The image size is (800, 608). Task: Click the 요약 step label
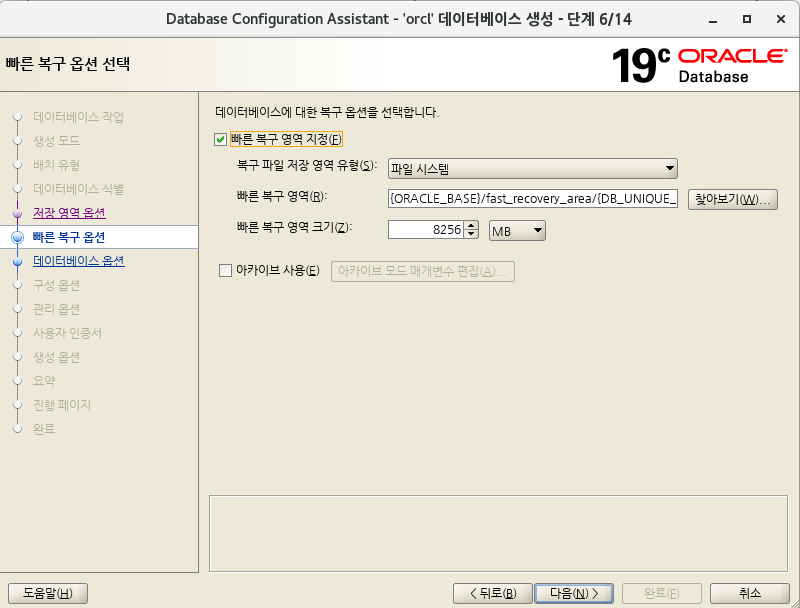44,381
